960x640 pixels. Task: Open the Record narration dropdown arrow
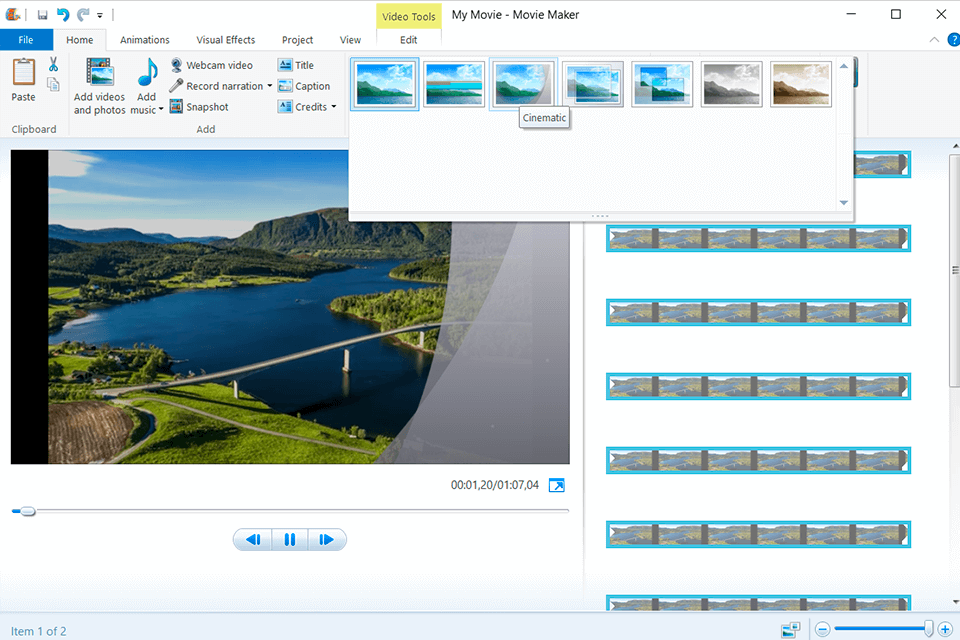pos(270,86)
